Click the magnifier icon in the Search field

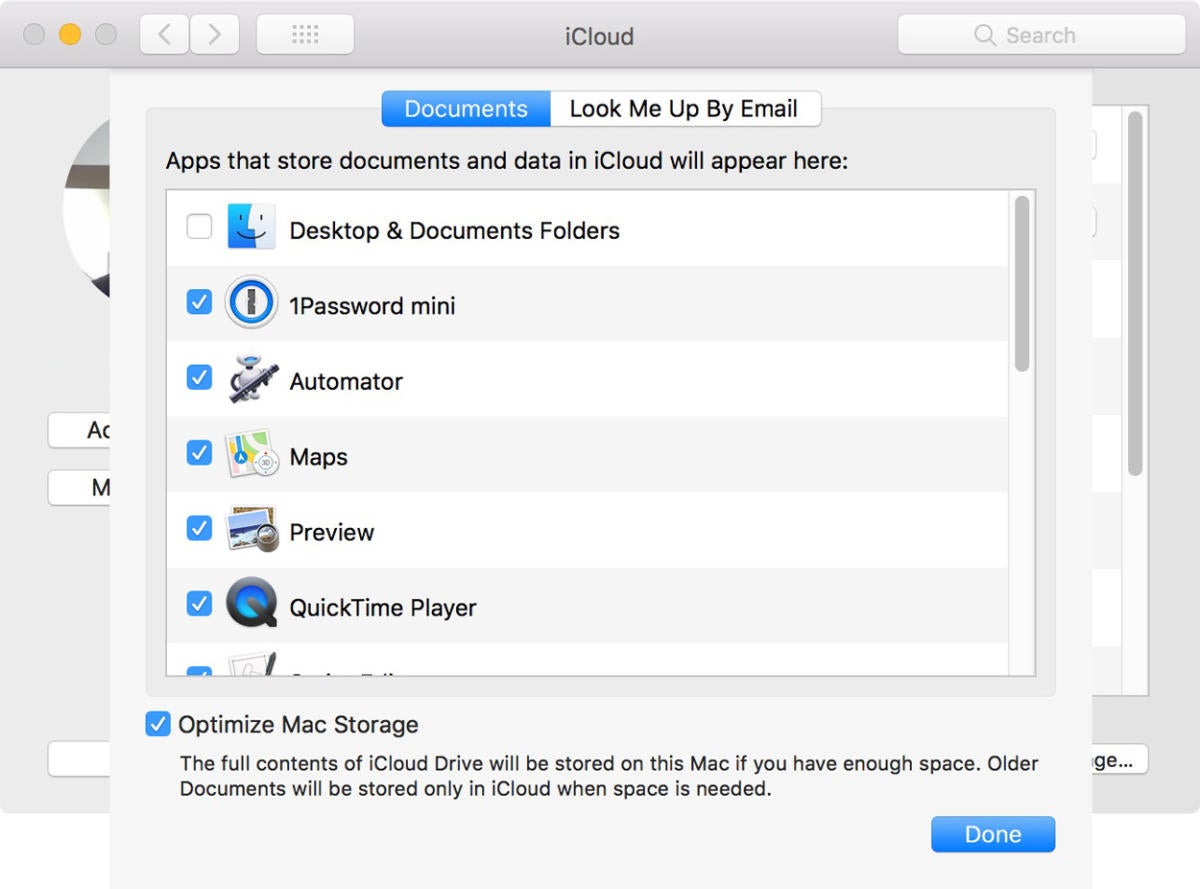985,36
